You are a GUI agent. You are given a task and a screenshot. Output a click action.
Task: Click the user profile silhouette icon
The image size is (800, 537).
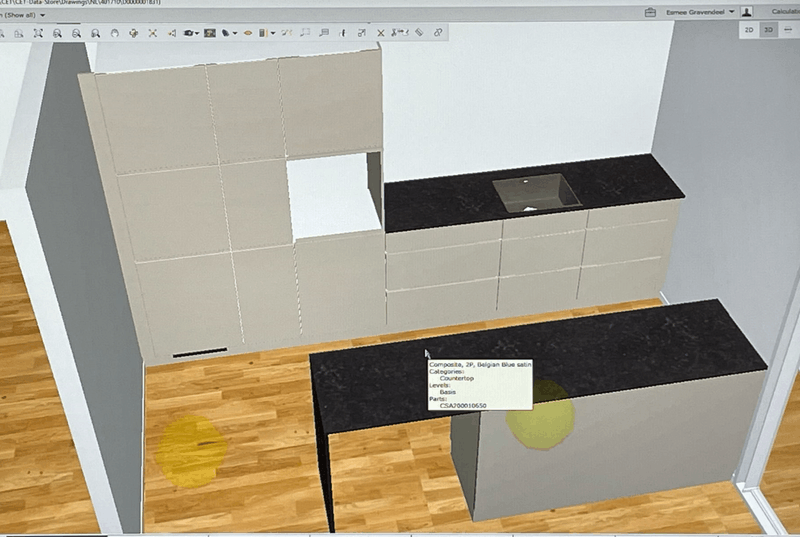point(746,12)
